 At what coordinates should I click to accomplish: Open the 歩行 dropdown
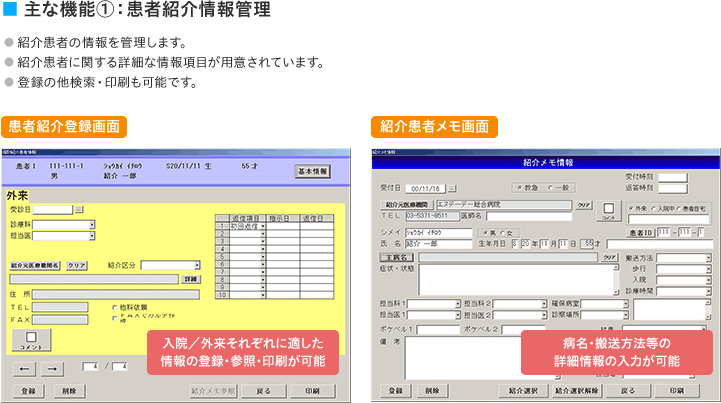(x=708, y=269)
